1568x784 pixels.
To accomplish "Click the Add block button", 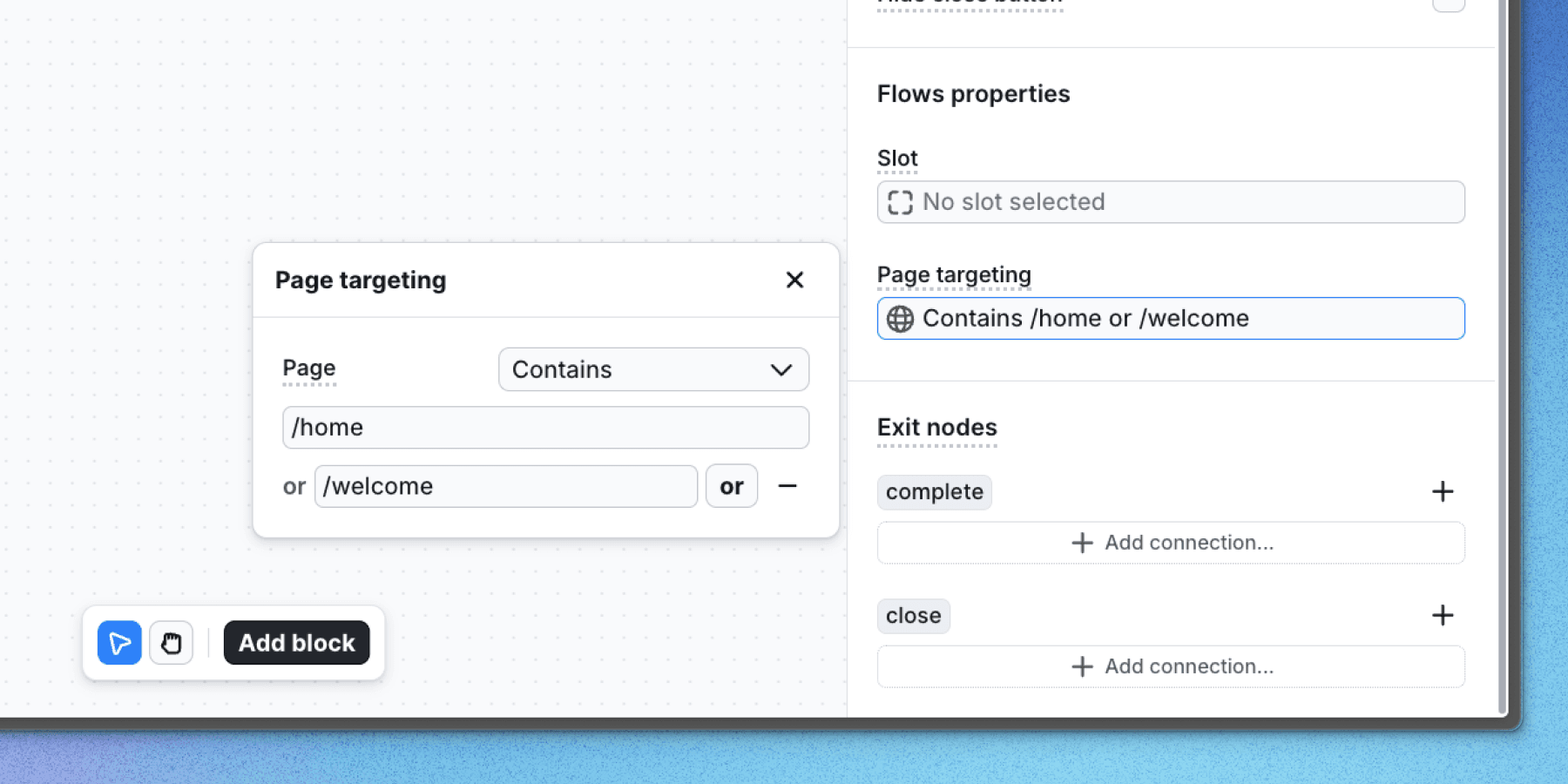I will tap(296, 642).
